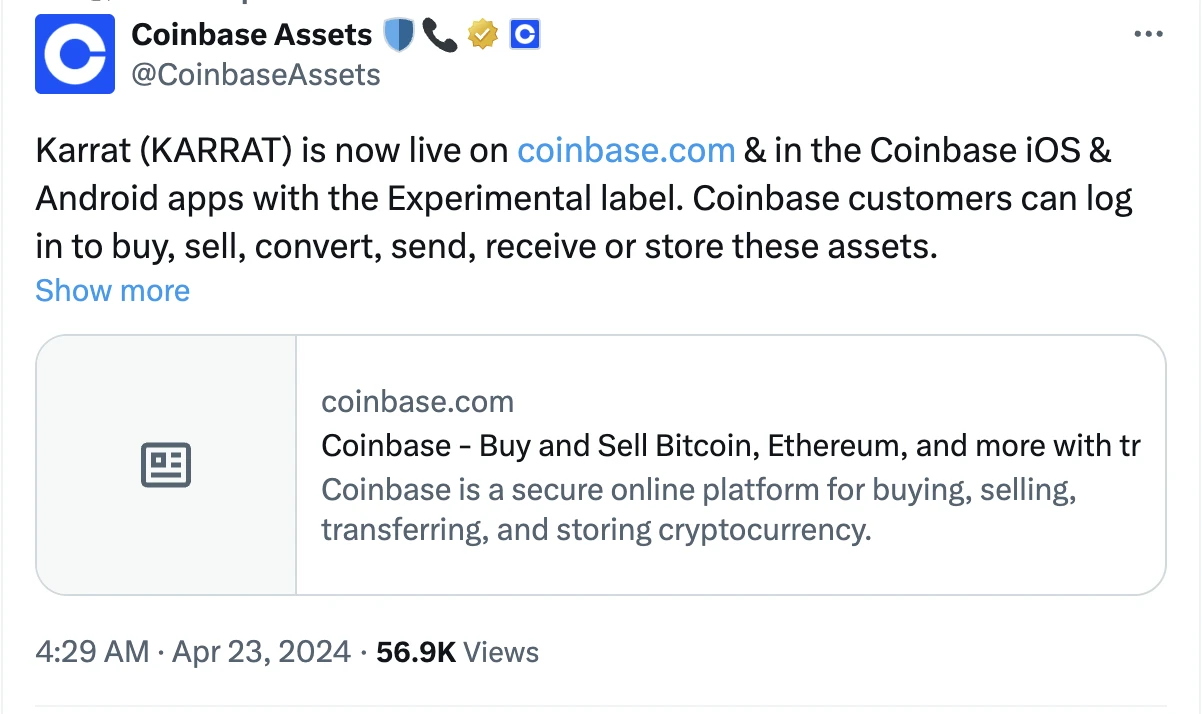Viewport: 1202px width, 714px height.
Task: Open the @CoinbaseAssets handle
Action: tap(256, 74)
